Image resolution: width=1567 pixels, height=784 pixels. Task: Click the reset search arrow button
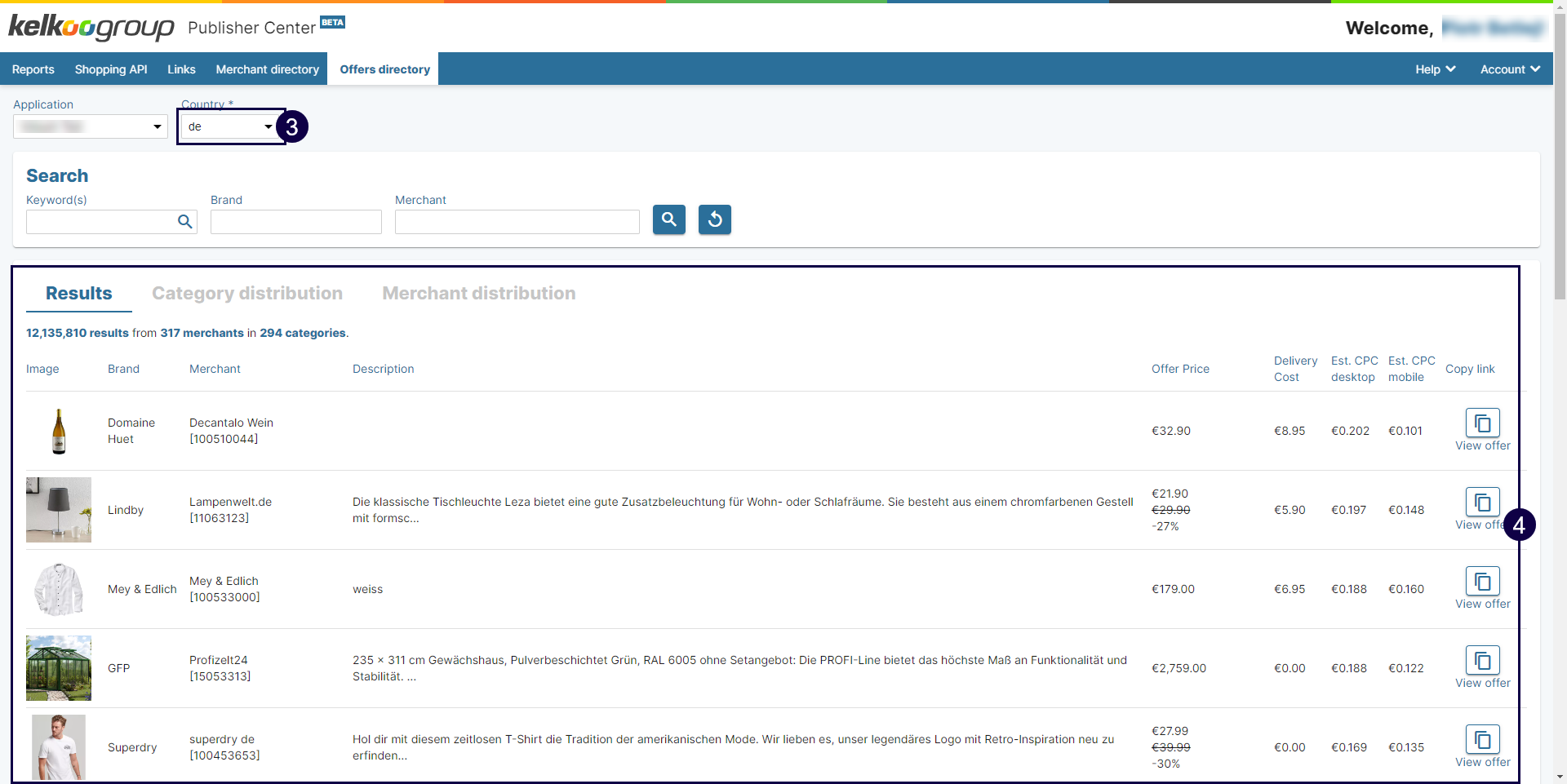click(714, 219)
